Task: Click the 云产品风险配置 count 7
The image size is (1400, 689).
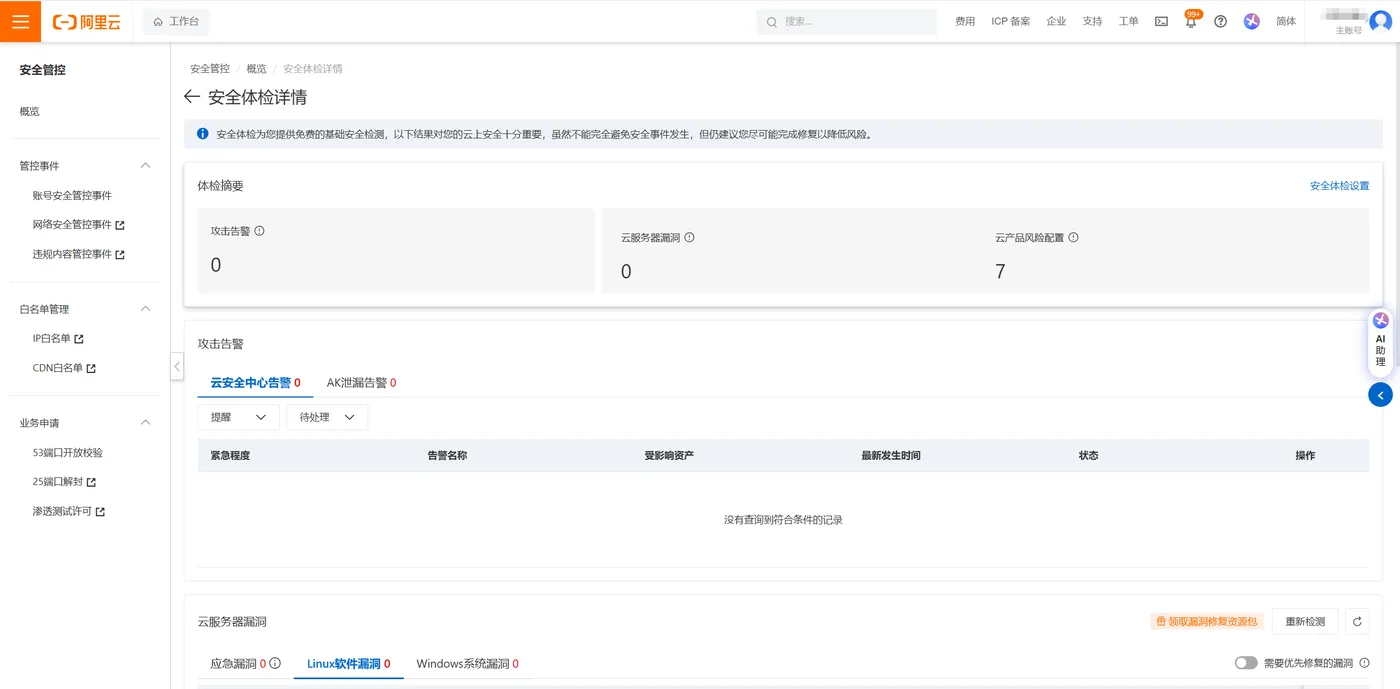Action: point(1000,272)
